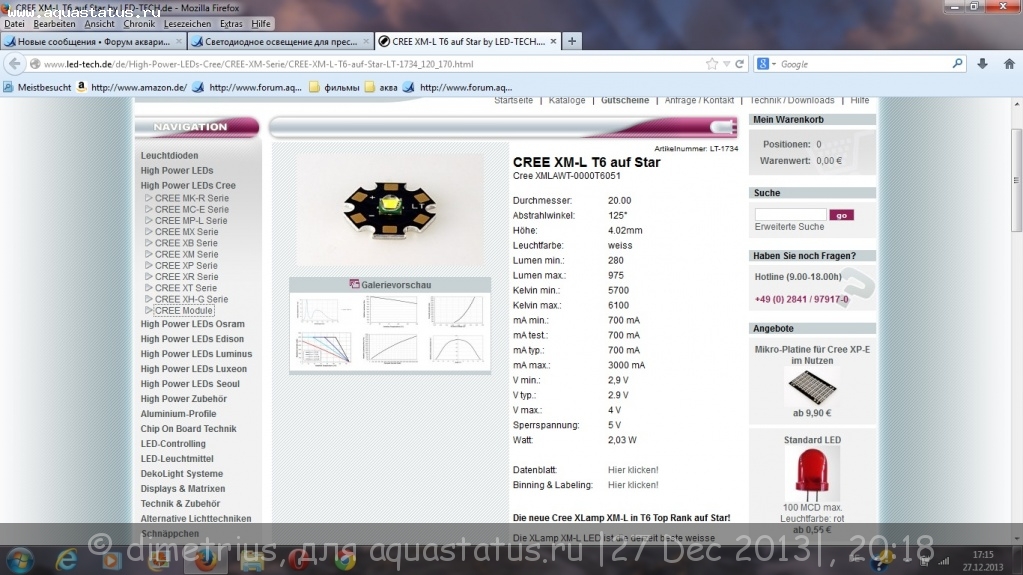The image size is (1023, 575).
Task: Open Mikro-Platine offer image
Action: pyautogui.click(x=812, y=388)
